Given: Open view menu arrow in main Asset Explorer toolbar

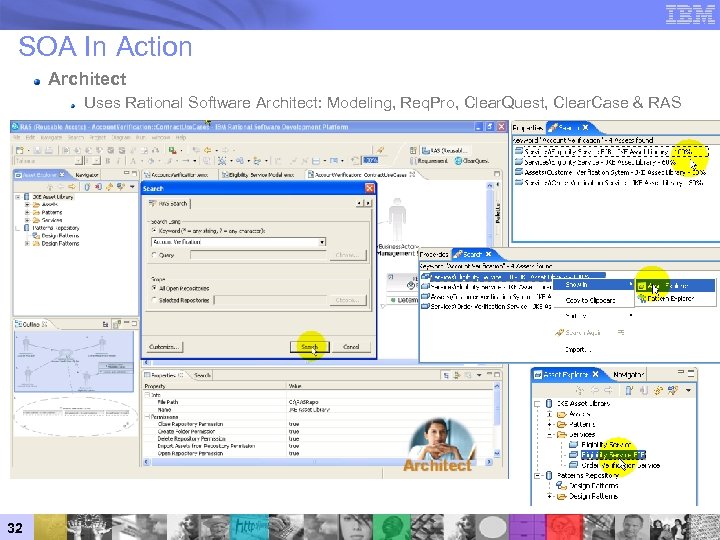Looking at the screenshot, I should (x=132, y=186).
